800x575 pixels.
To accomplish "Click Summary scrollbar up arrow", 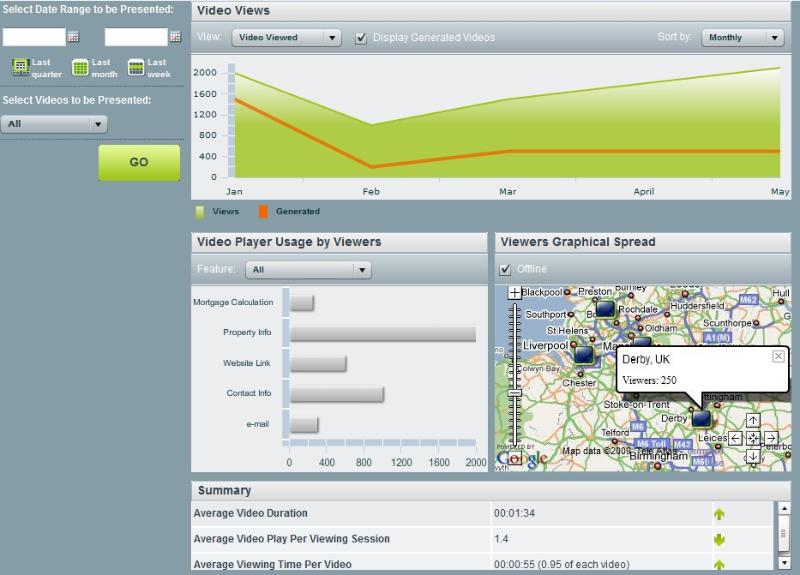I will pyautogui.click(x=784, y=508).
